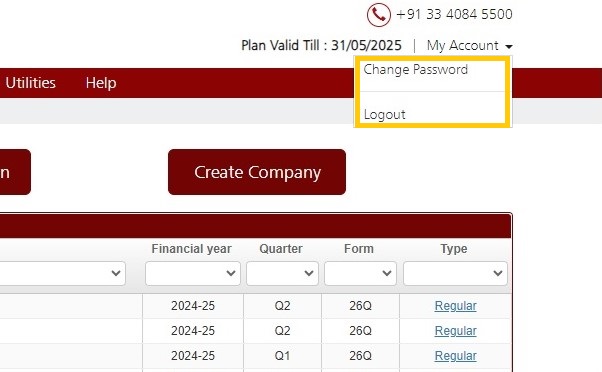Choose Logout from account menu
The width and height of the screenshot is (602, 372).
tap(384, 114)
